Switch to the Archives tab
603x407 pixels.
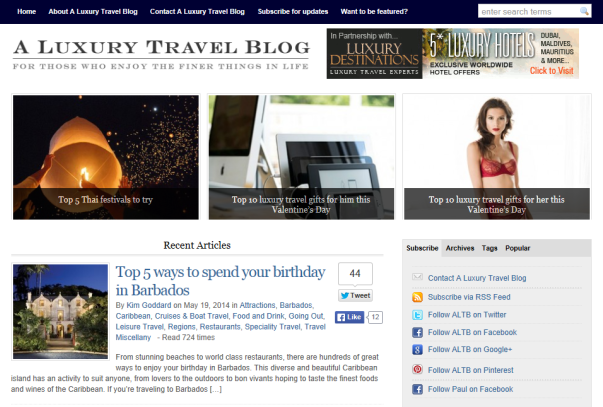coord(460,248)
